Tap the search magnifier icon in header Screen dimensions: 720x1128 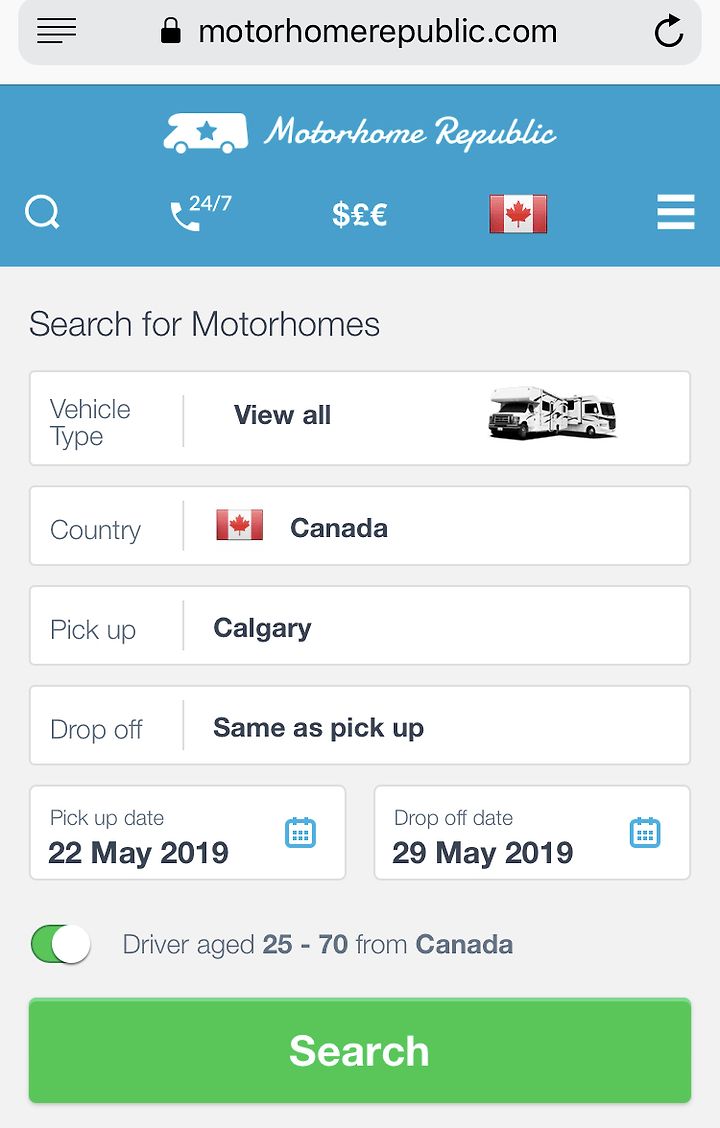(x=42, y=212)
